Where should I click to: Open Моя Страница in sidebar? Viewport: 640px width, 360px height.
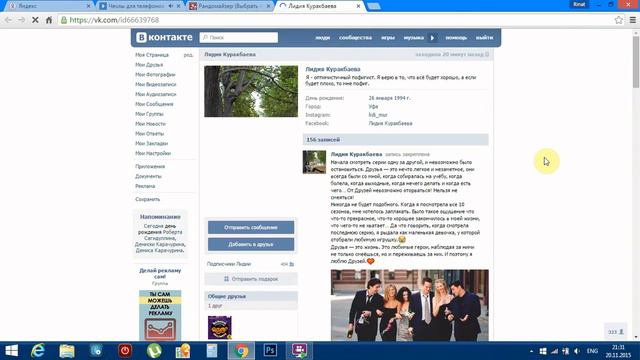point(152,55)
